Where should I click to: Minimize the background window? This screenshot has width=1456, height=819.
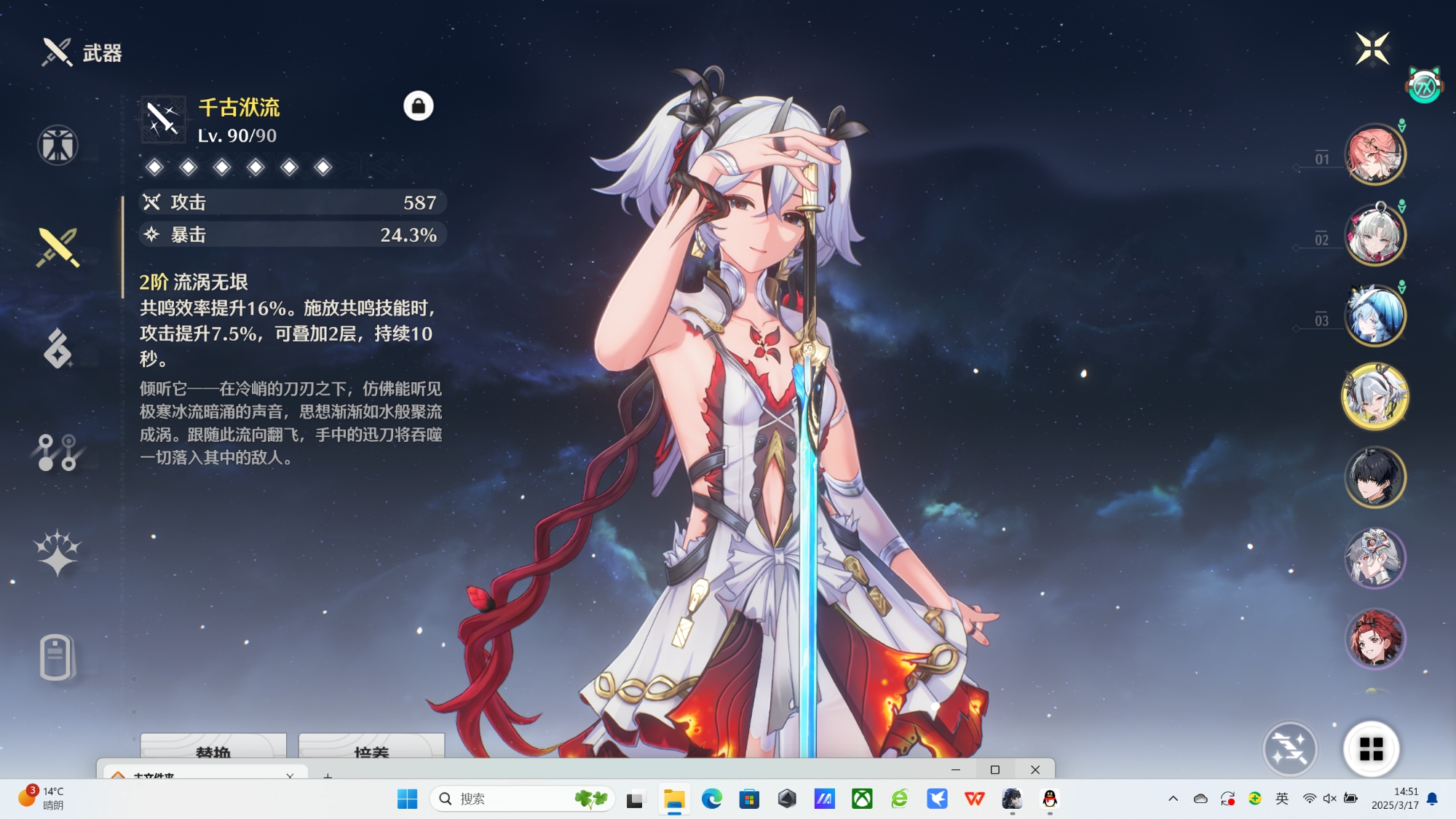pos(956,769)
